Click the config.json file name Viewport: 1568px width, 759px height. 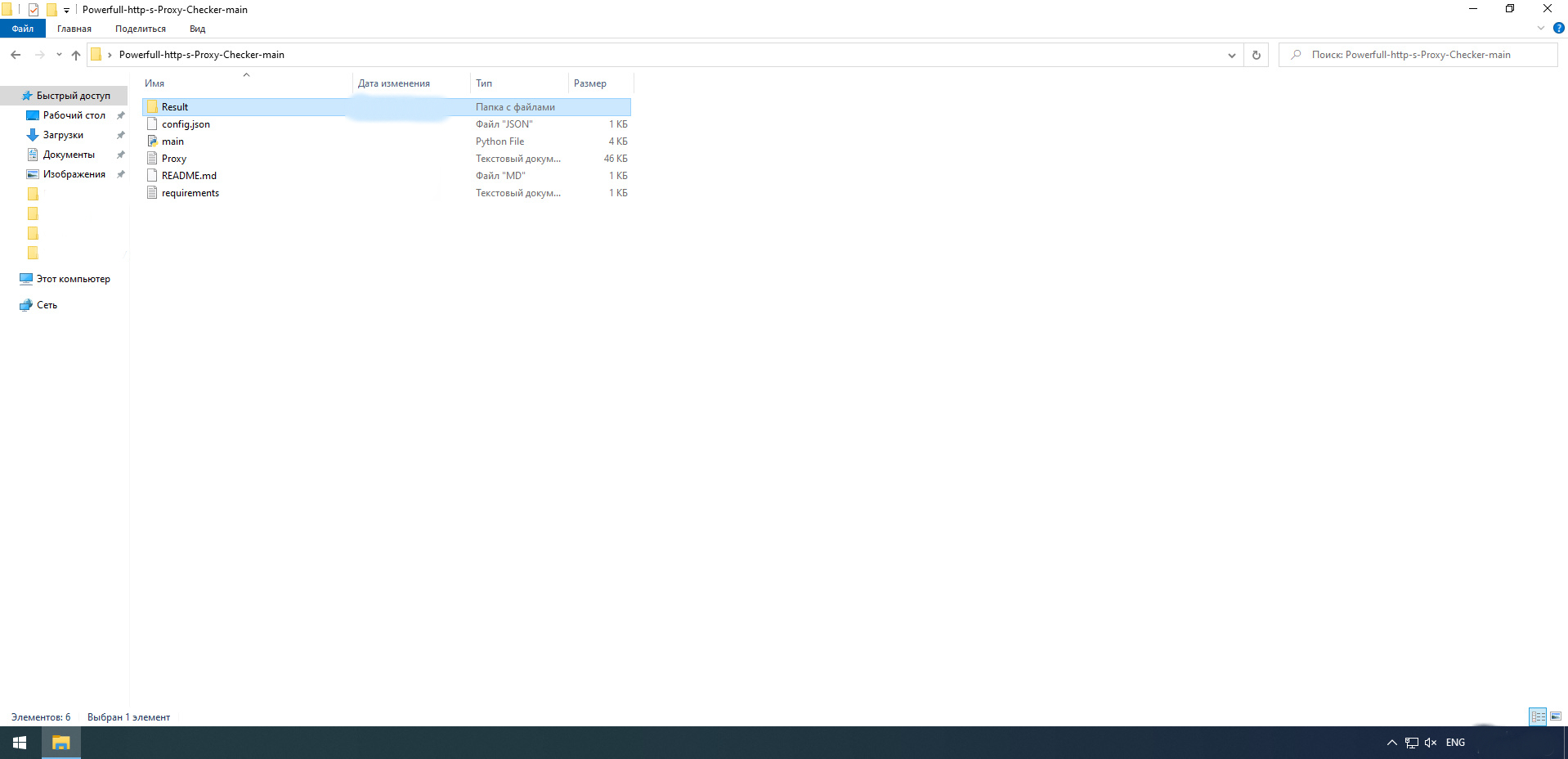[186, 124]
